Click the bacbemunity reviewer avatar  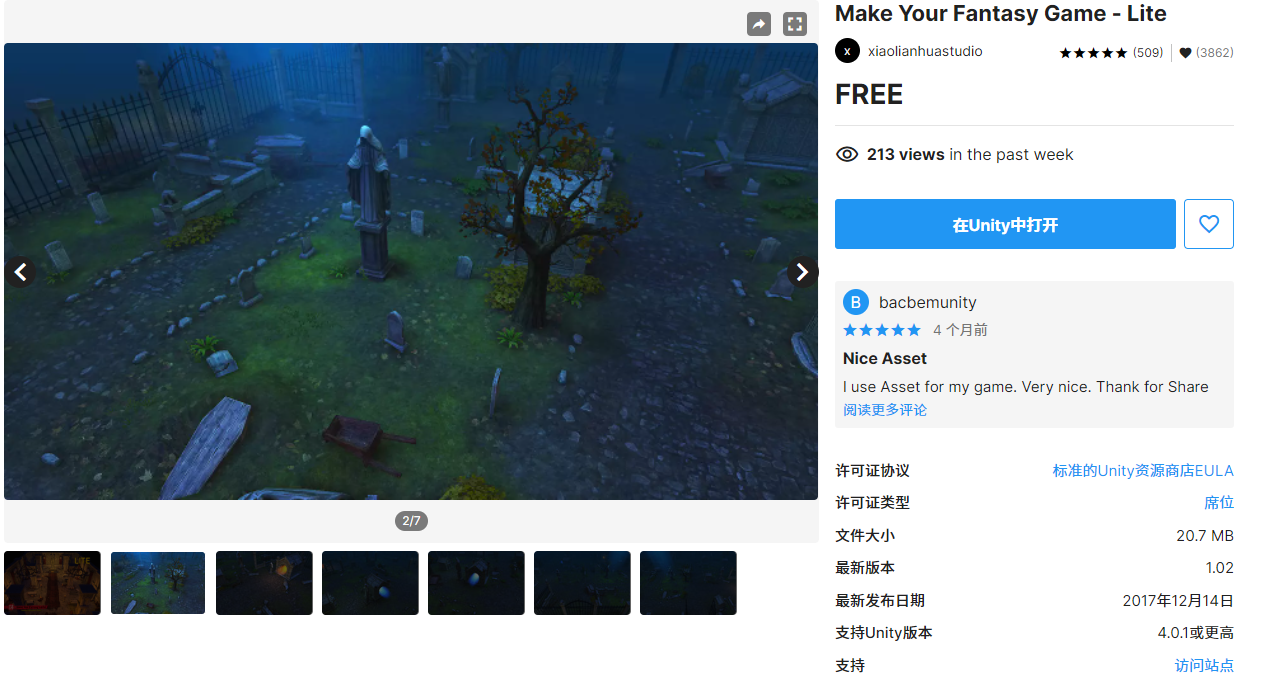click(856, 302)
